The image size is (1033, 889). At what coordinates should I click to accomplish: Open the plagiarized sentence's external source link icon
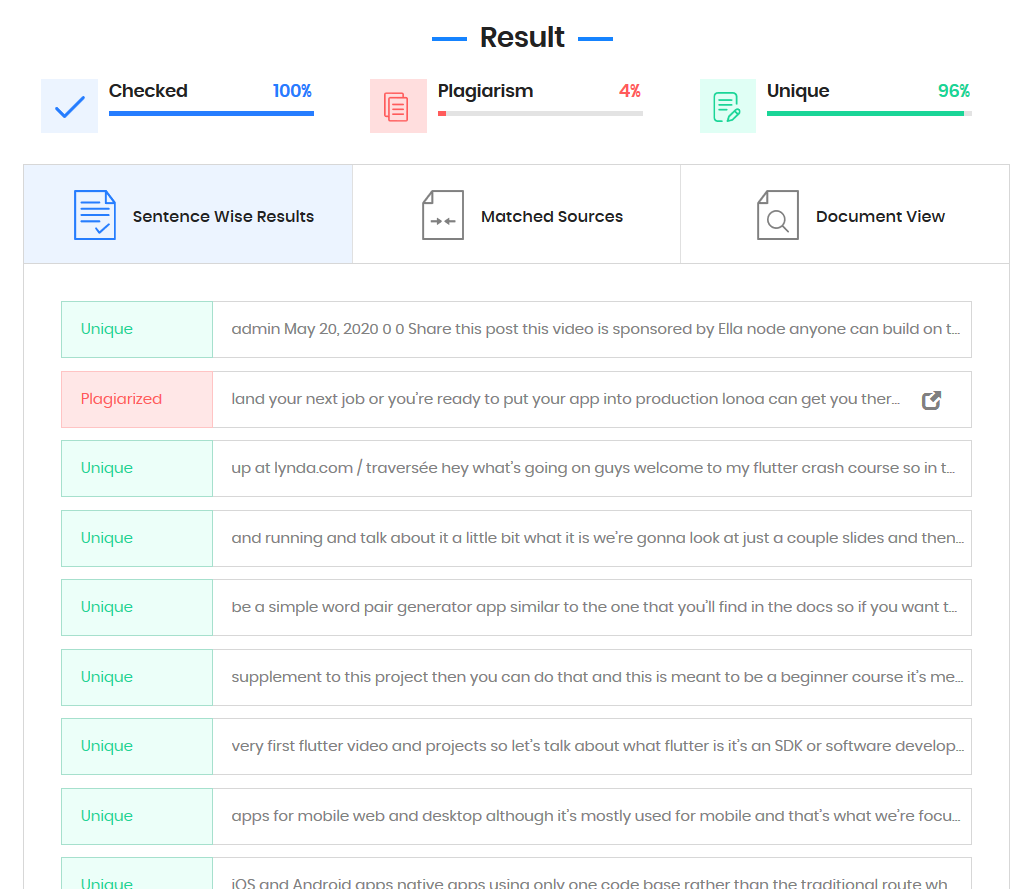931,400
